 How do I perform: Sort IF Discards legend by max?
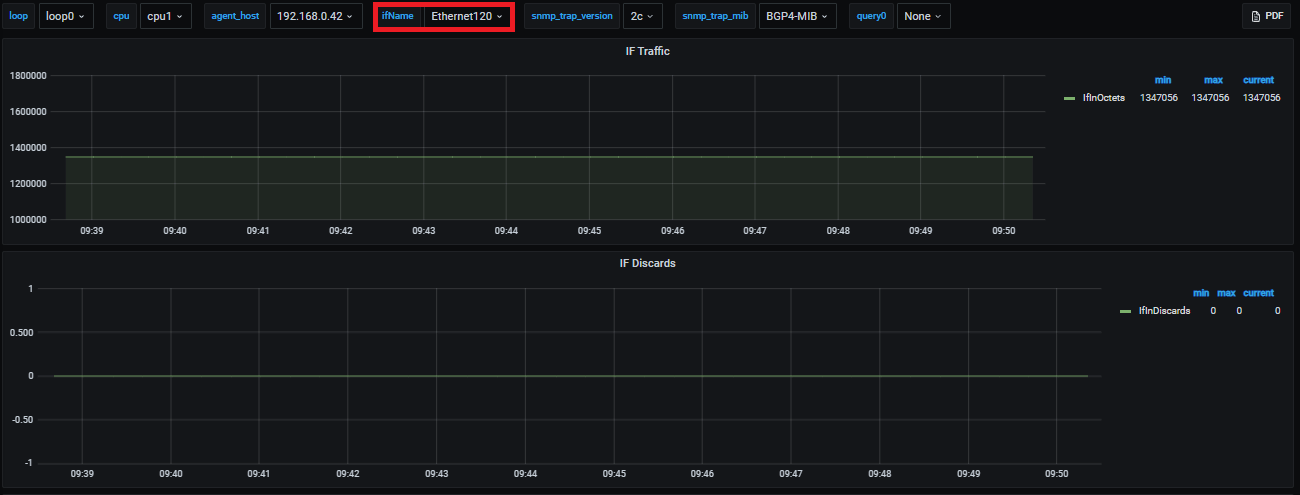click(x=1227, y=293)
